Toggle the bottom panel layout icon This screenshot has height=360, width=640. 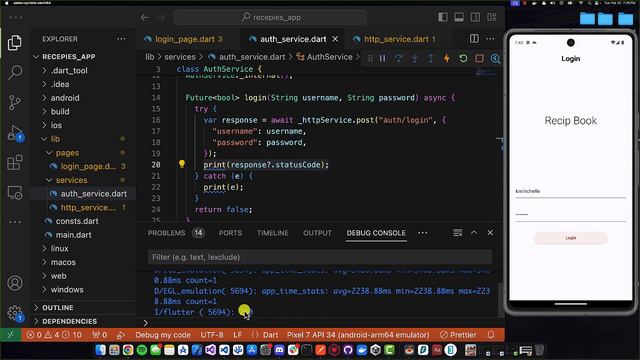coord(459,17)
